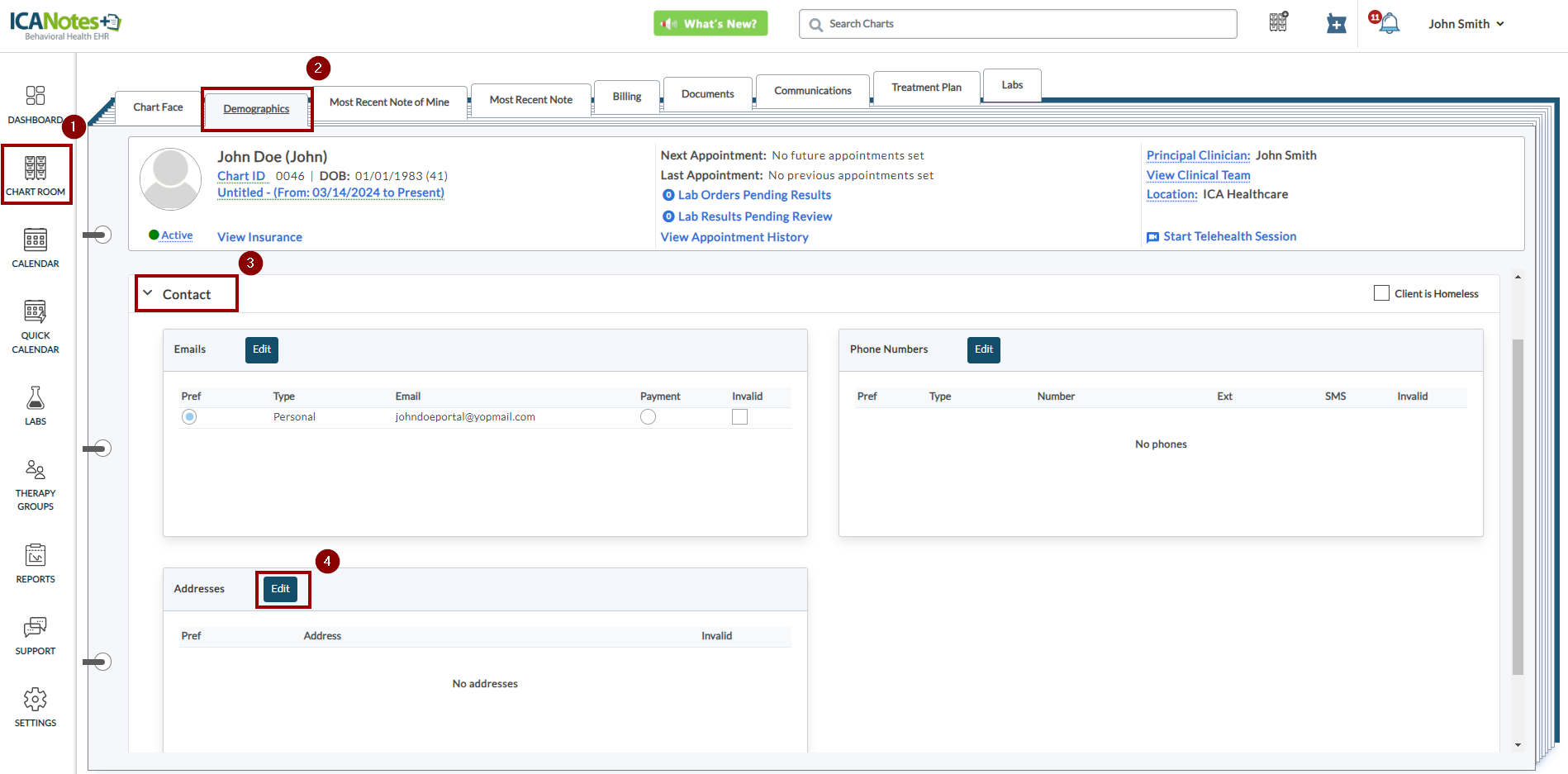Viewport: 1568px width, 774px height.
Task: Open the Chart Room sidebar icon
Action: pos(36,169)
